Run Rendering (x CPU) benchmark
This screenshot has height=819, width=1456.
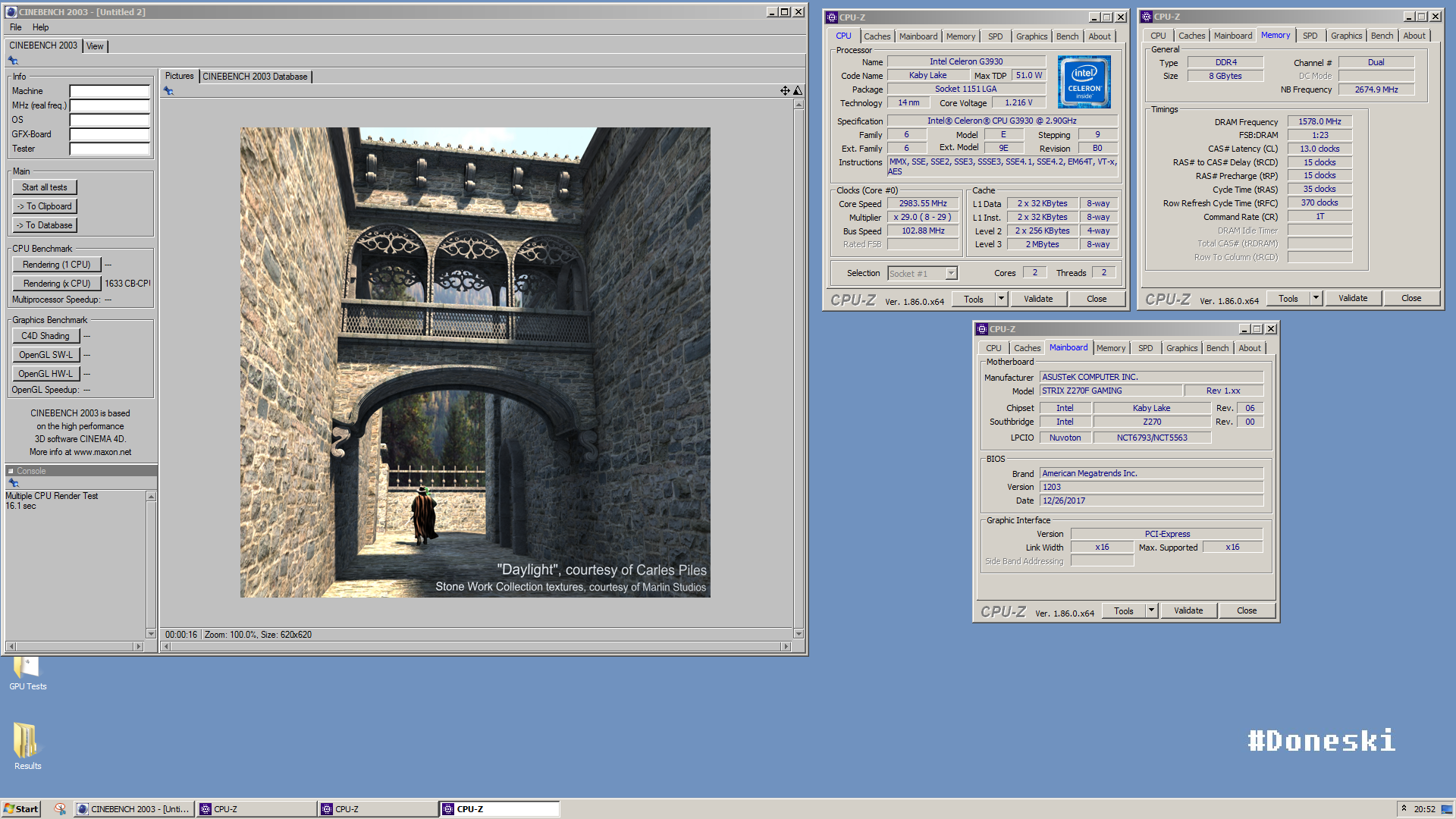[57, 284]
